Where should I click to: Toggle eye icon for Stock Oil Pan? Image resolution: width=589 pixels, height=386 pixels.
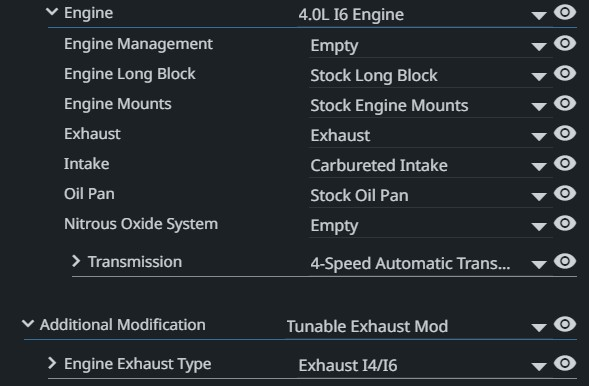[565, 193]
